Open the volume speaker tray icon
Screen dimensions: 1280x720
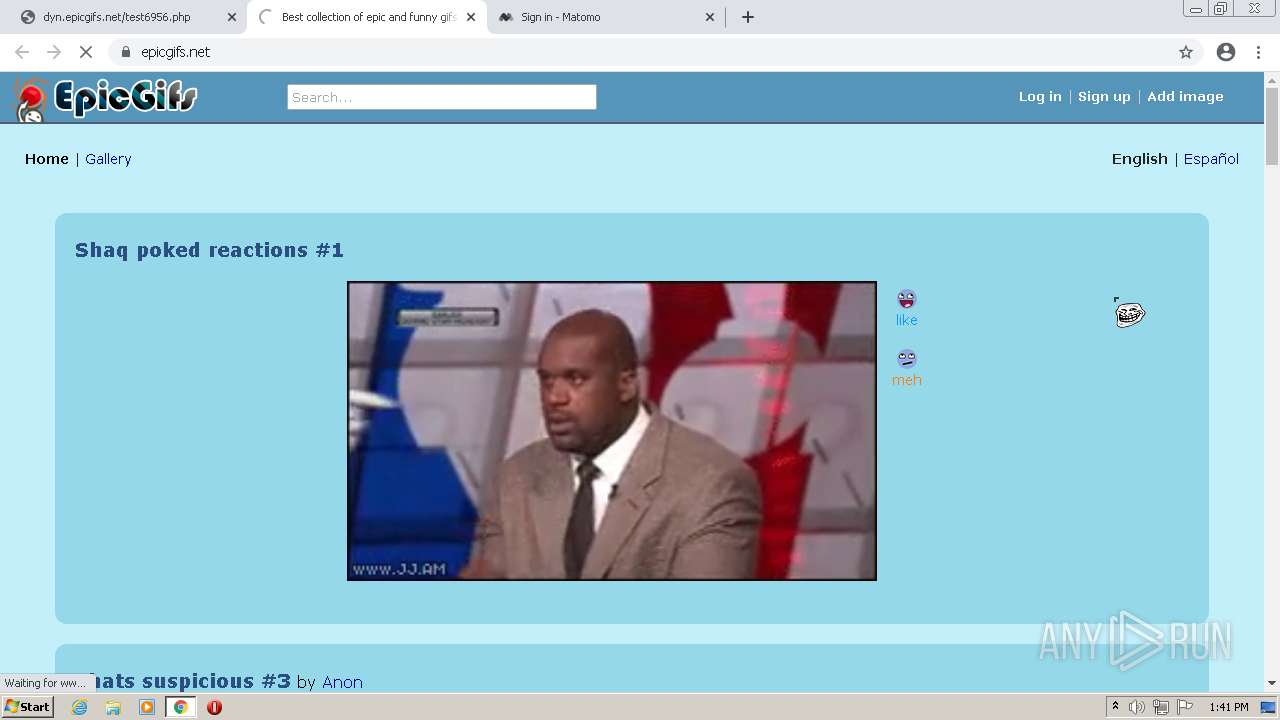click(1137, 707)
